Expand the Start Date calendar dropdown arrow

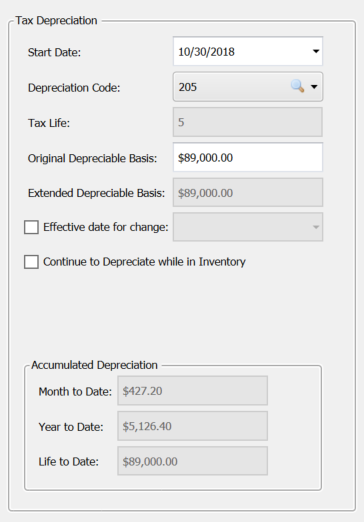[316, 51]
